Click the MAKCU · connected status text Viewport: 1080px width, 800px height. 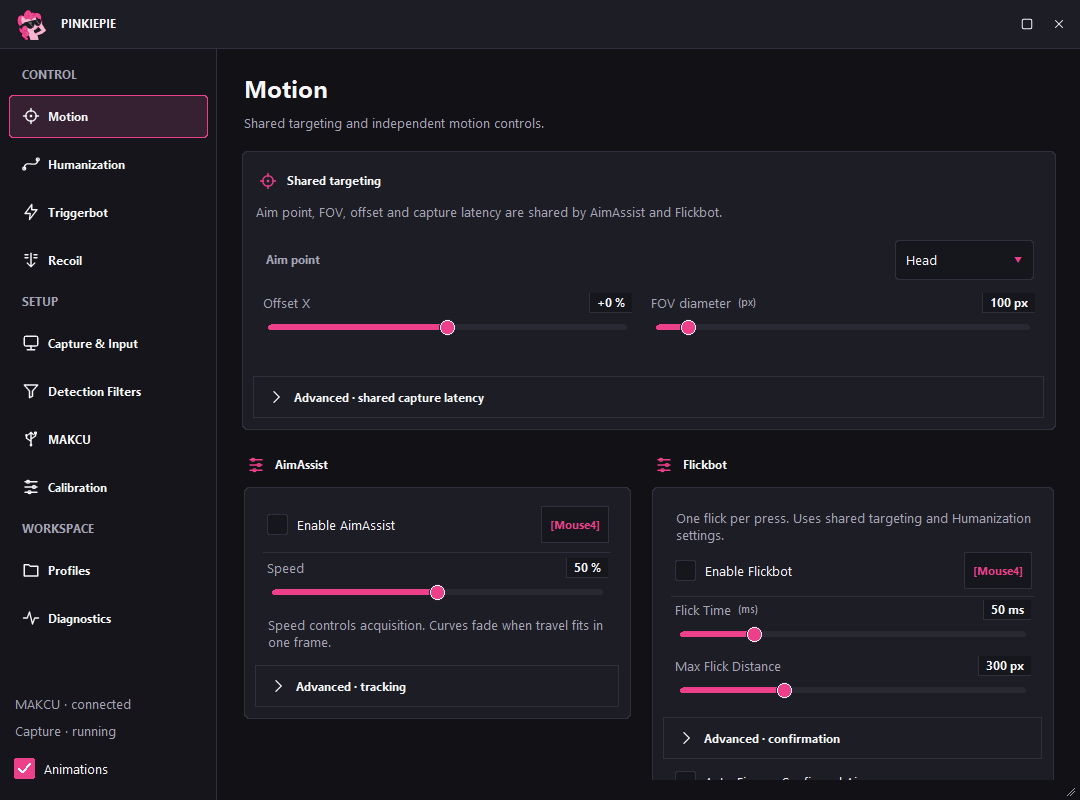(x=73, y=704)
